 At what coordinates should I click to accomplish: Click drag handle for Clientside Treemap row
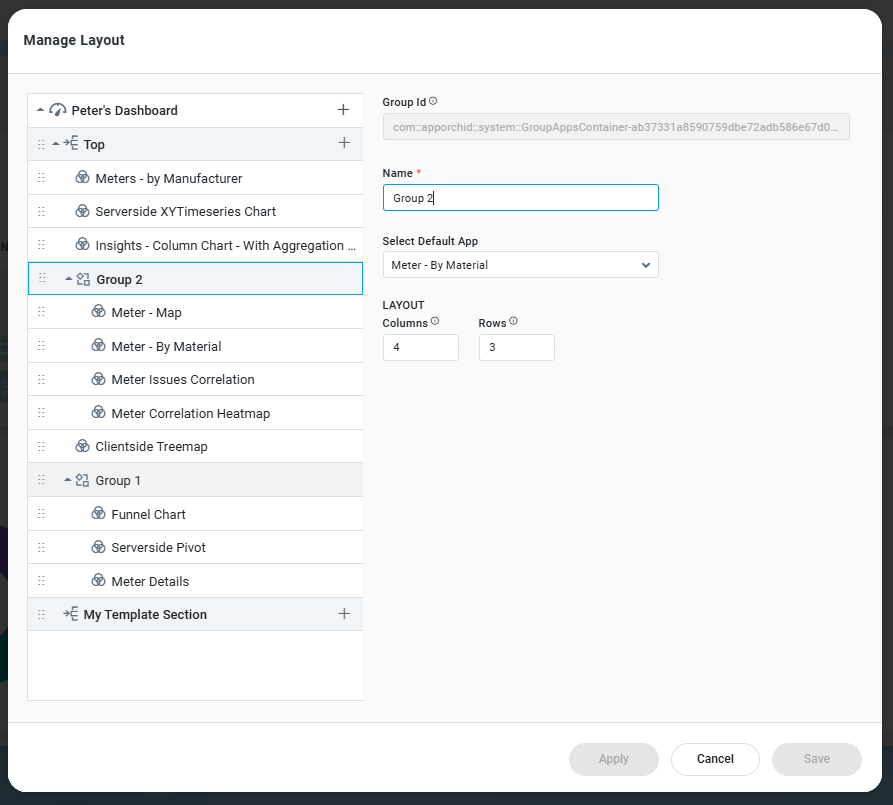41,447
